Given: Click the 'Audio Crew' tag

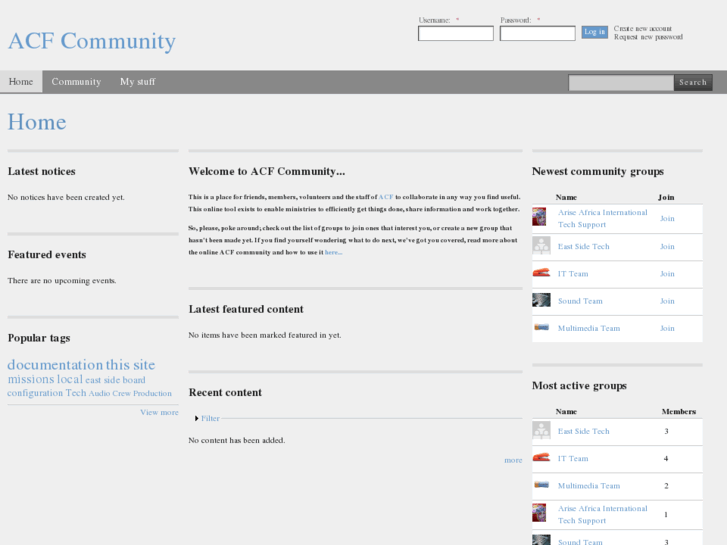Looking at the screenshot, I should tap(109, 393).
